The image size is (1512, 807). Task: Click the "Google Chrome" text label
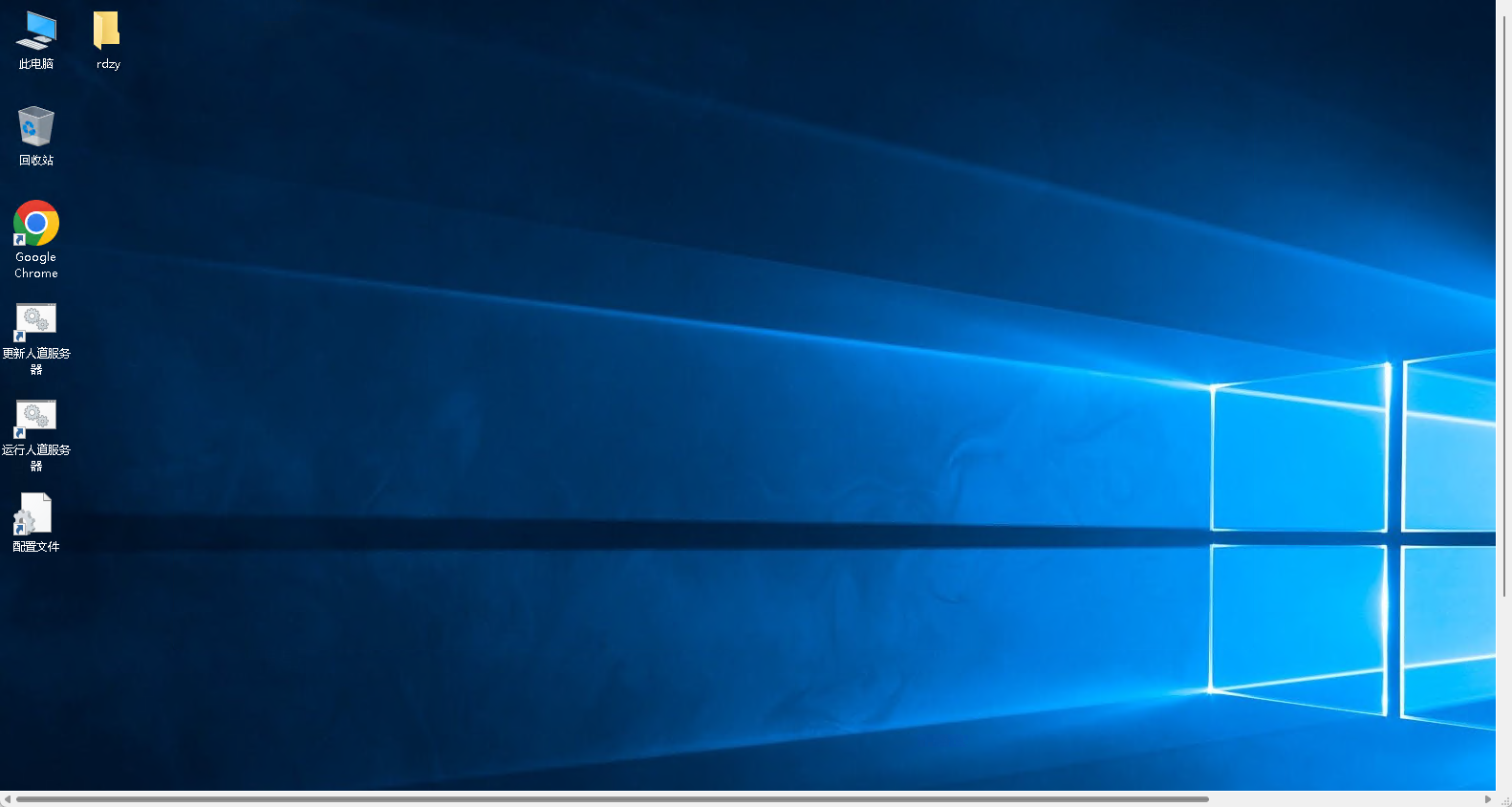point(36,265)
